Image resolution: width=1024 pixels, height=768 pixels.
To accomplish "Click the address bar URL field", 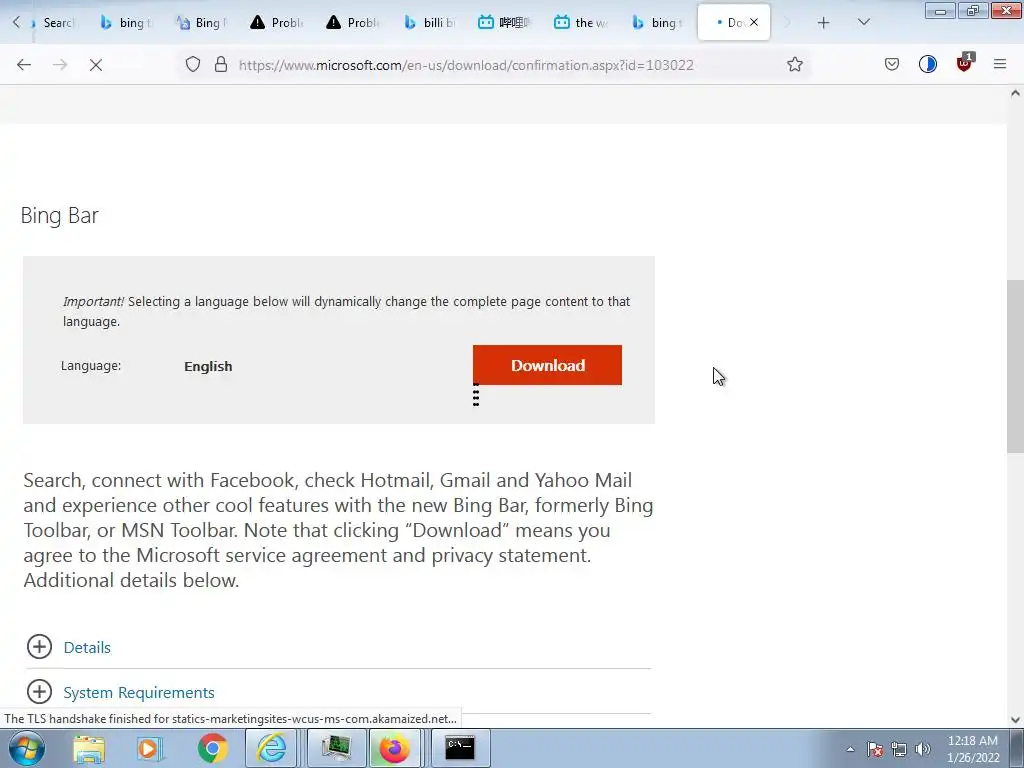I will point(496,65).
